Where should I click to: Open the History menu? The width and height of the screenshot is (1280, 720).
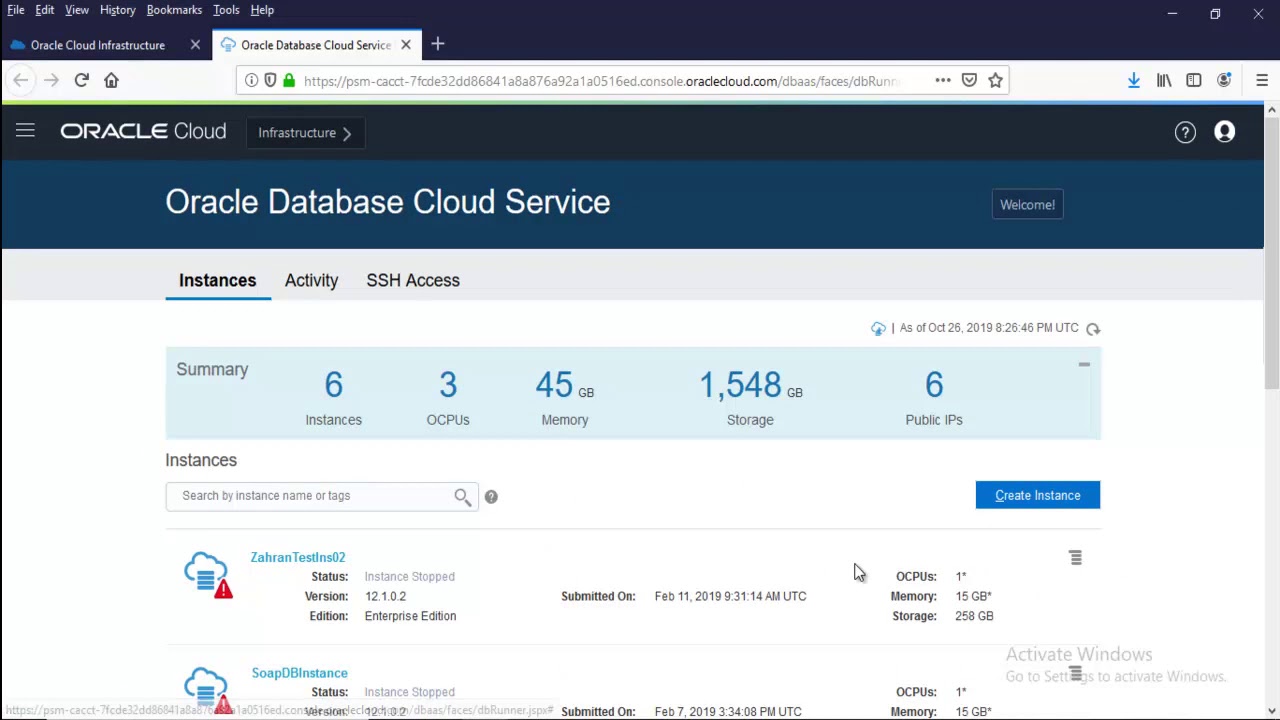118,10
